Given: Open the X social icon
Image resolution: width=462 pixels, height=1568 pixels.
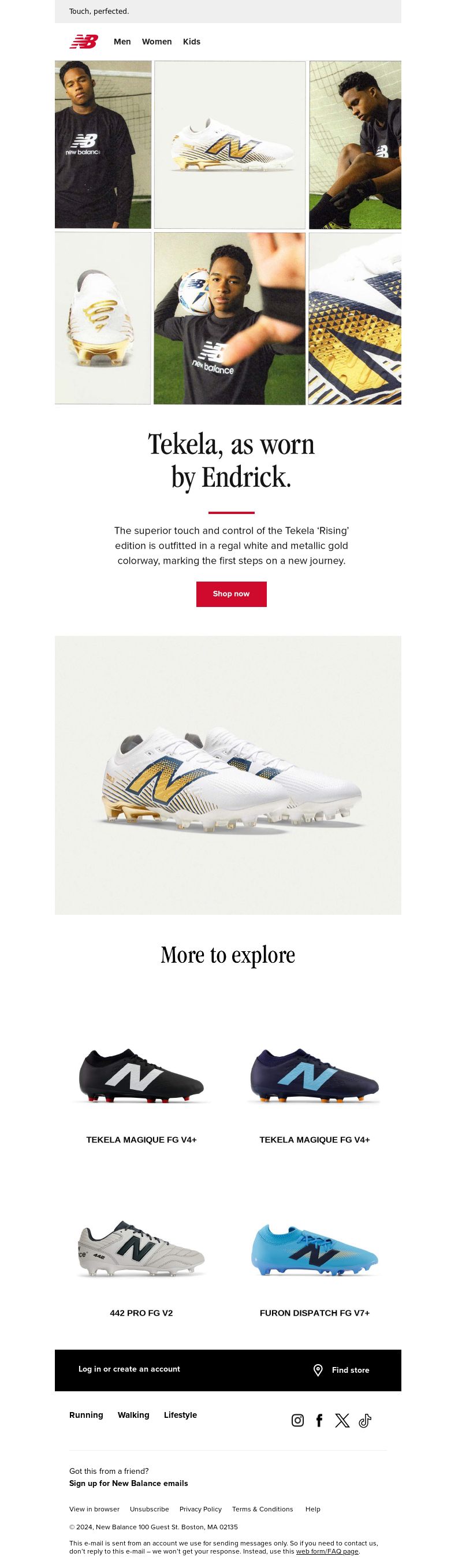Looking at the screenshot, I should (342, 1420).
